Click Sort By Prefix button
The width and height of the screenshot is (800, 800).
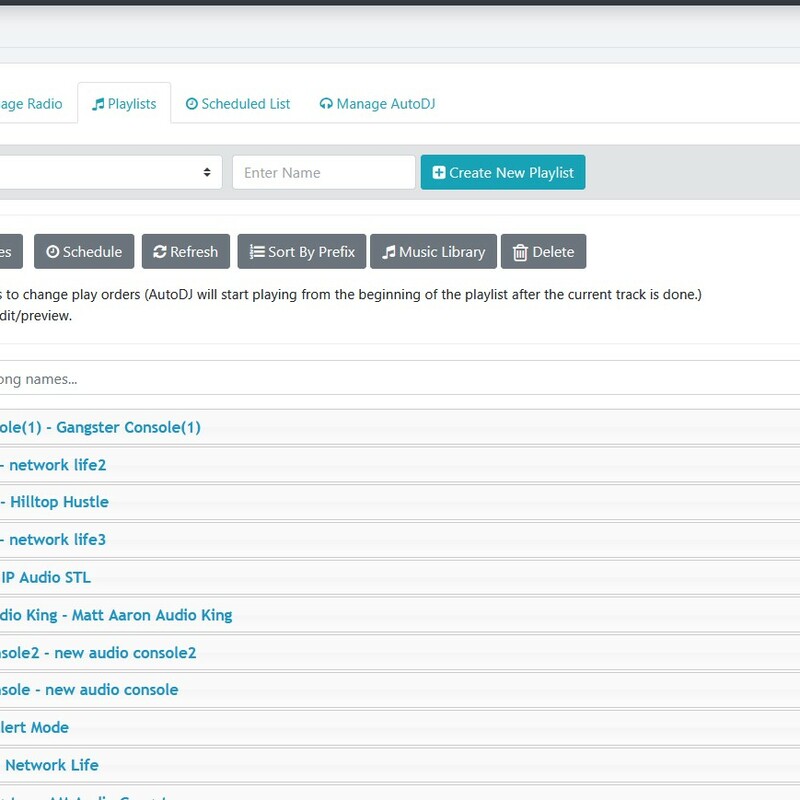point(302,252)
